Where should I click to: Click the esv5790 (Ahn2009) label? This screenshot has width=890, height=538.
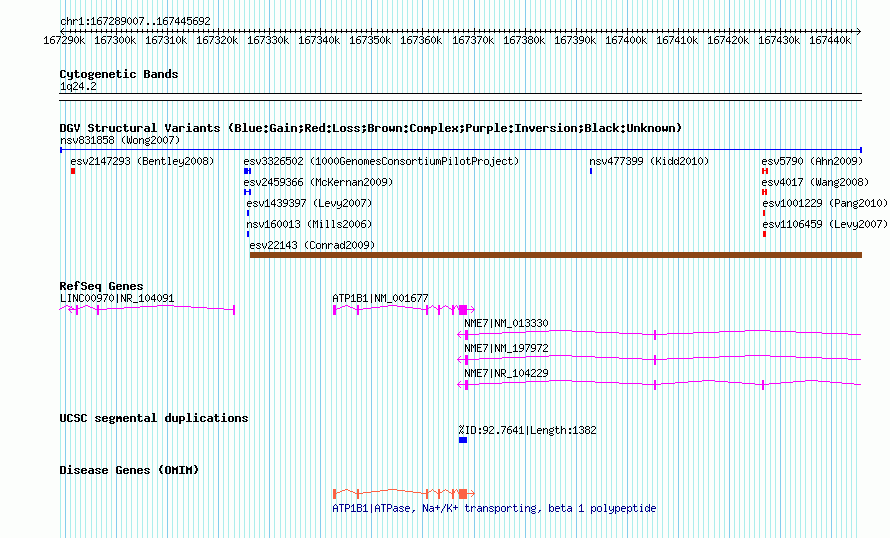point(812,161)
